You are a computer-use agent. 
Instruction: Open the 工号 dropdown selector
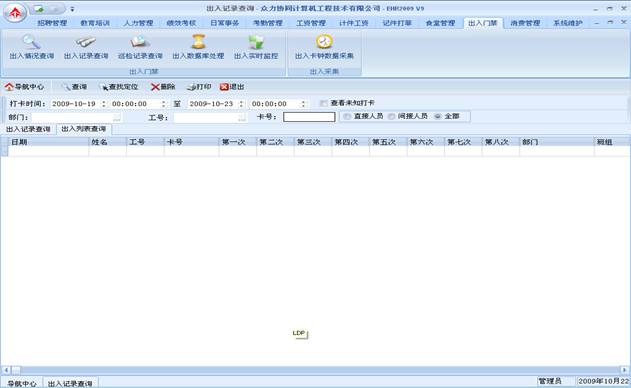(x=242, y=117)
